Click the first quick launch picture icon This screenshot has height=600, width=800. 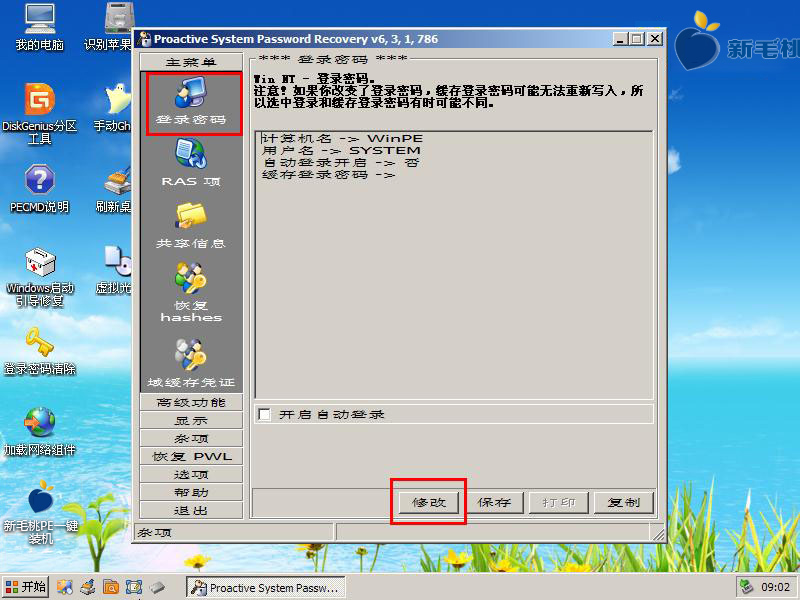(65, 587)
